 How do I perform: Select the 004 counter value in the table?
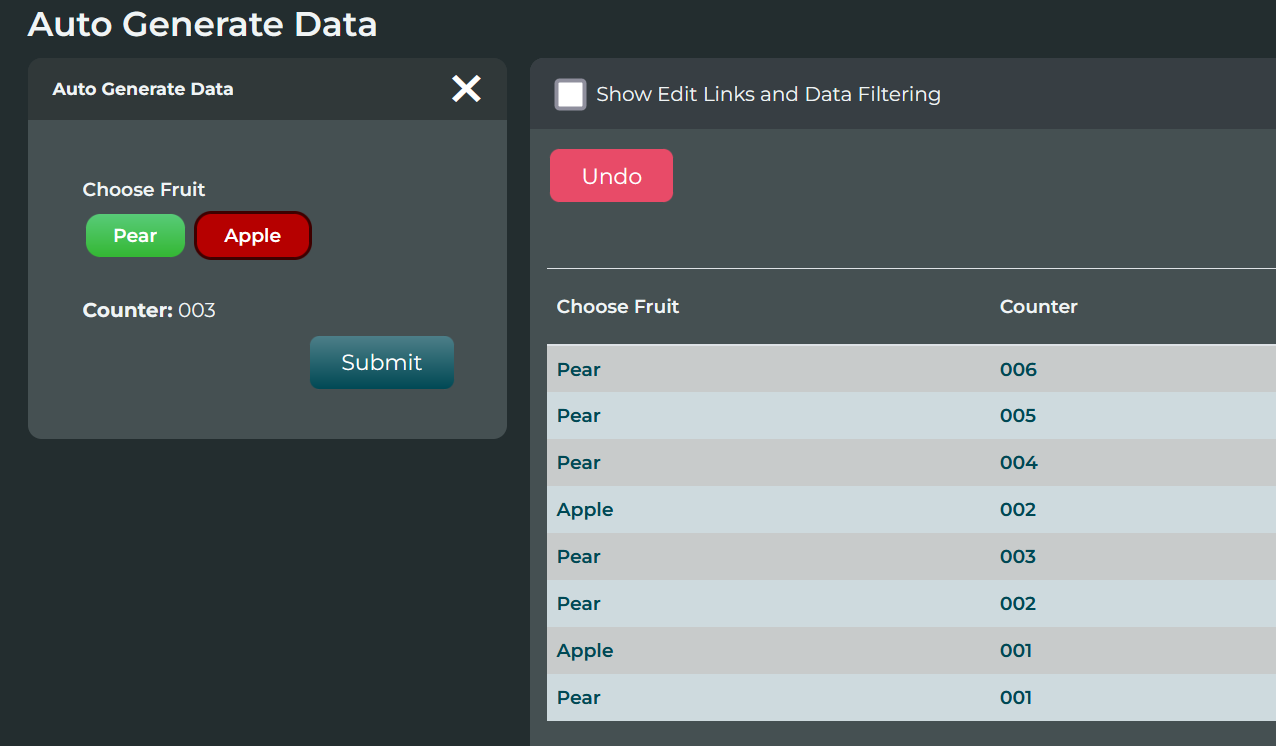click(x=1018, y=463)
